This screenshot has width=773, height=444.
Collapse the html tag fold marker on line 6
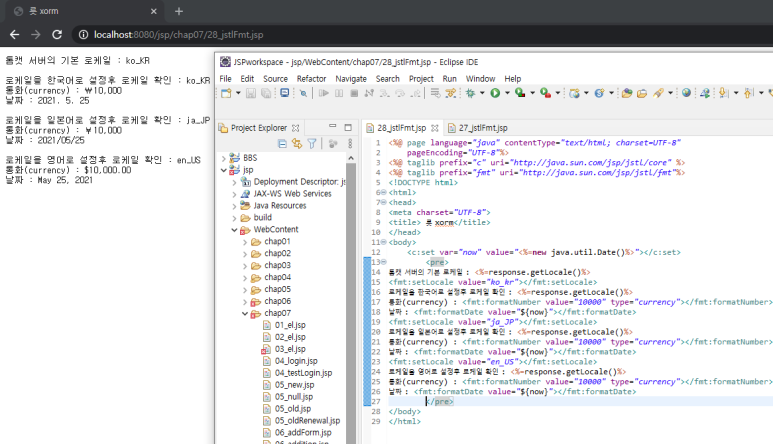point(385,193)
